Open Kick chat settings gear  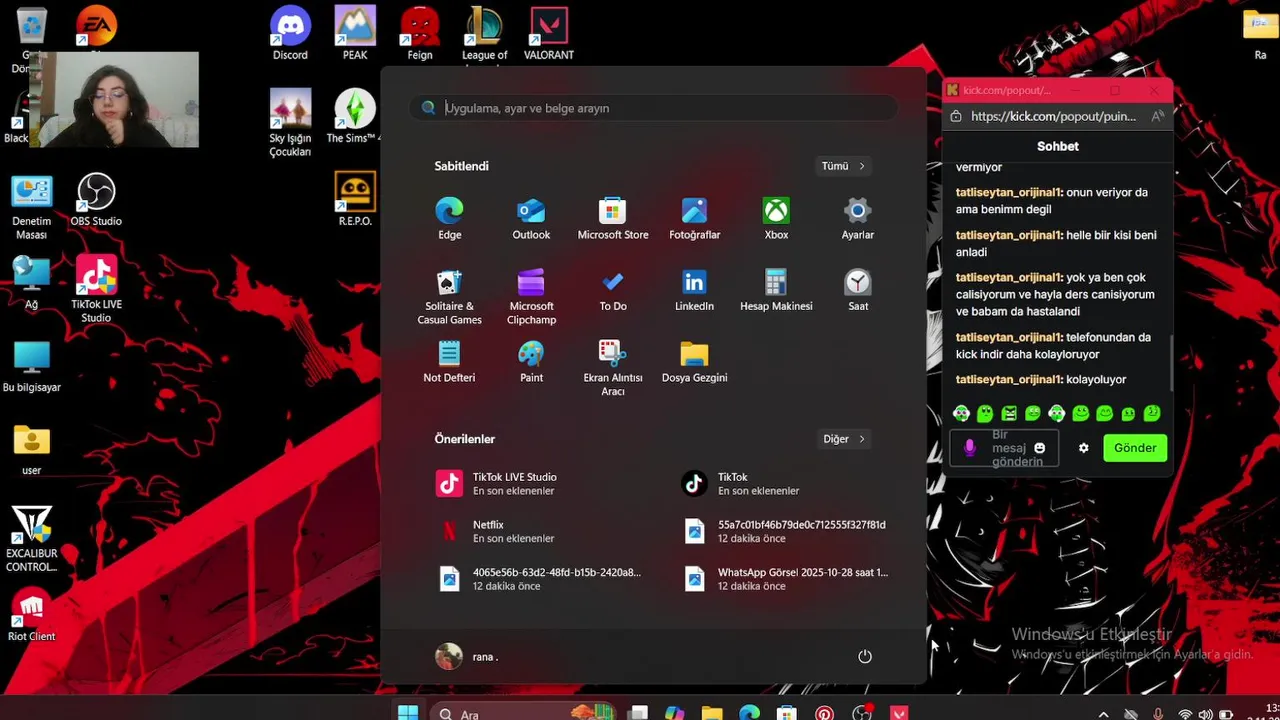[x=1083, y=448]
